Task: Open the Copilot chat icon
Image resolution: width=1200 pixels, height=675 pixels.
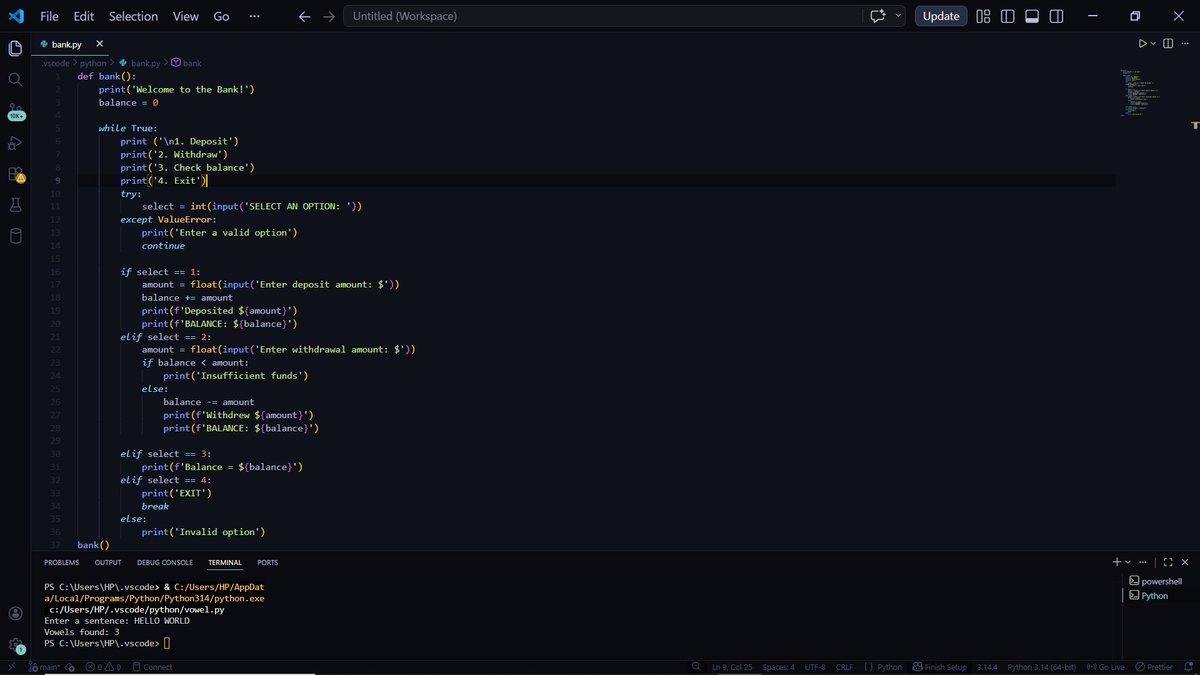Action: [878, 16]
